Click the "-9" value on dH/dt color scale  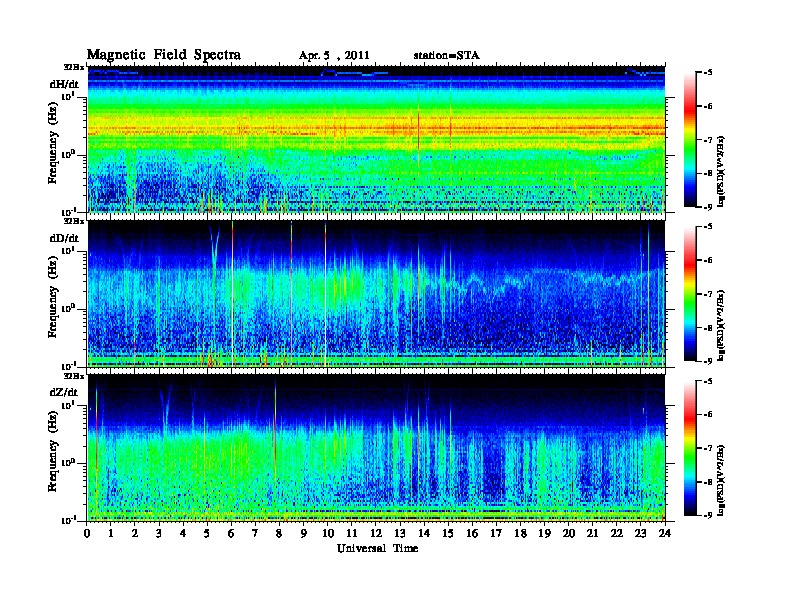coord(707,207)
